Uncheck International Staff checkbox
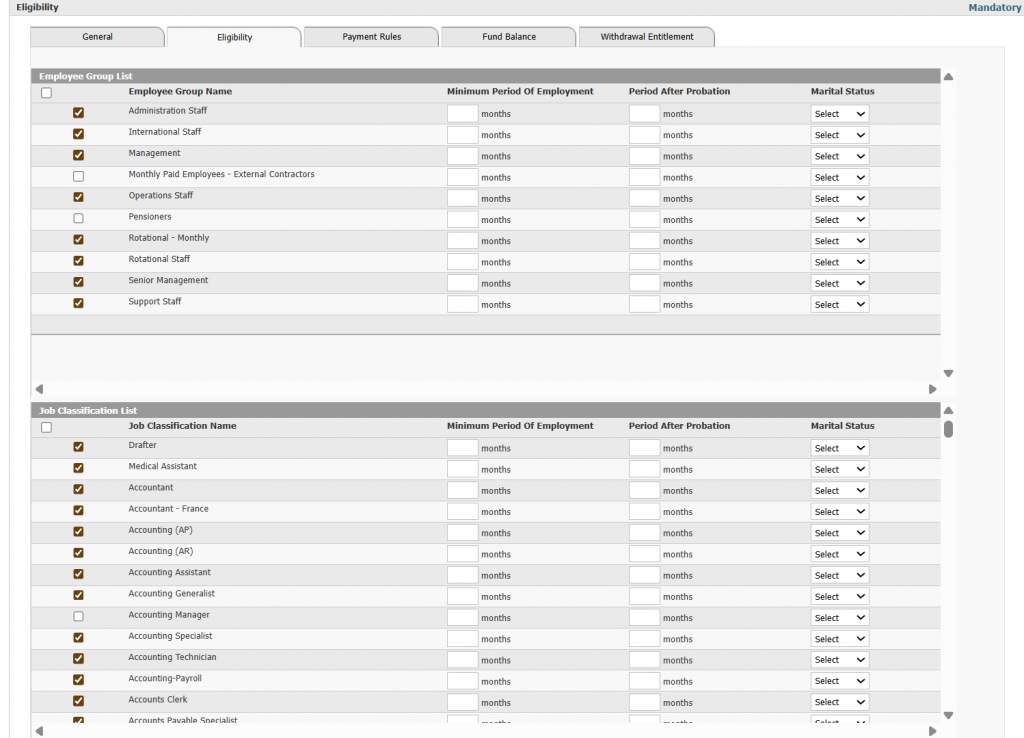This screenshot has height=738, width=1024. (78, 134)
